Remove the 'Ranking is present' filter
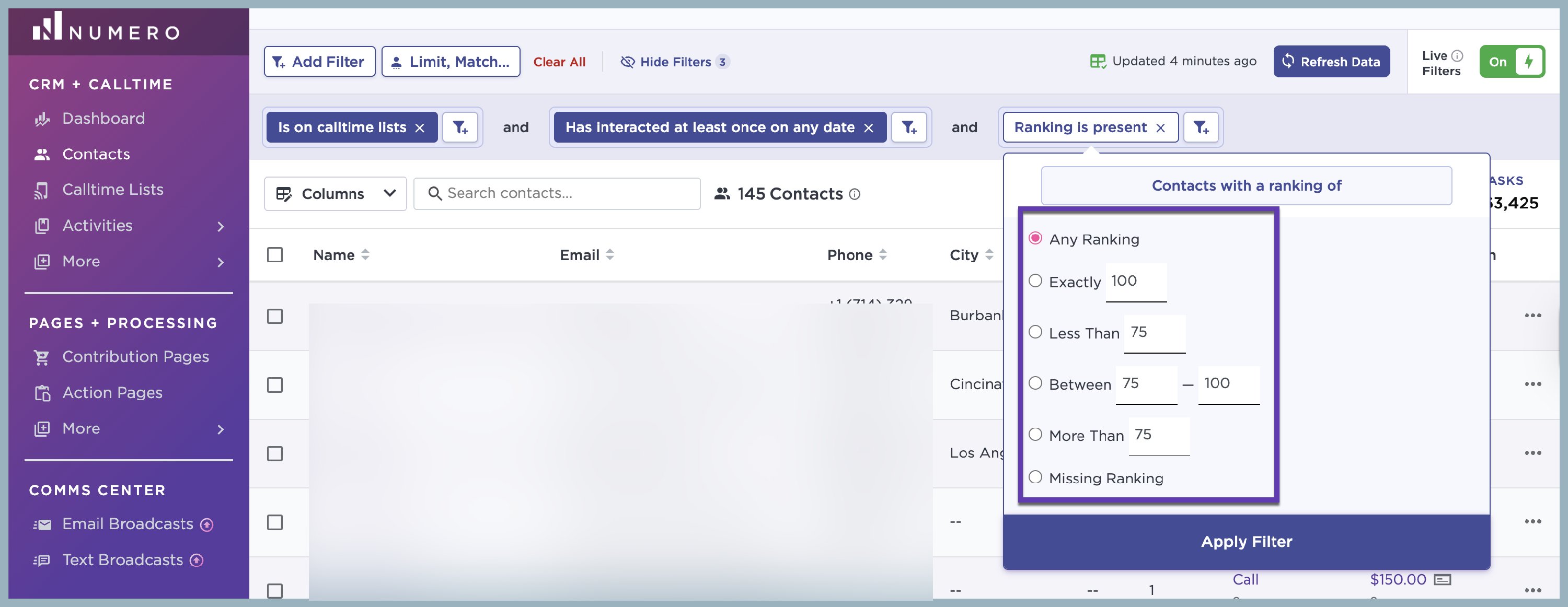The image size is (1568, 607). click(x=1160, y=128)
